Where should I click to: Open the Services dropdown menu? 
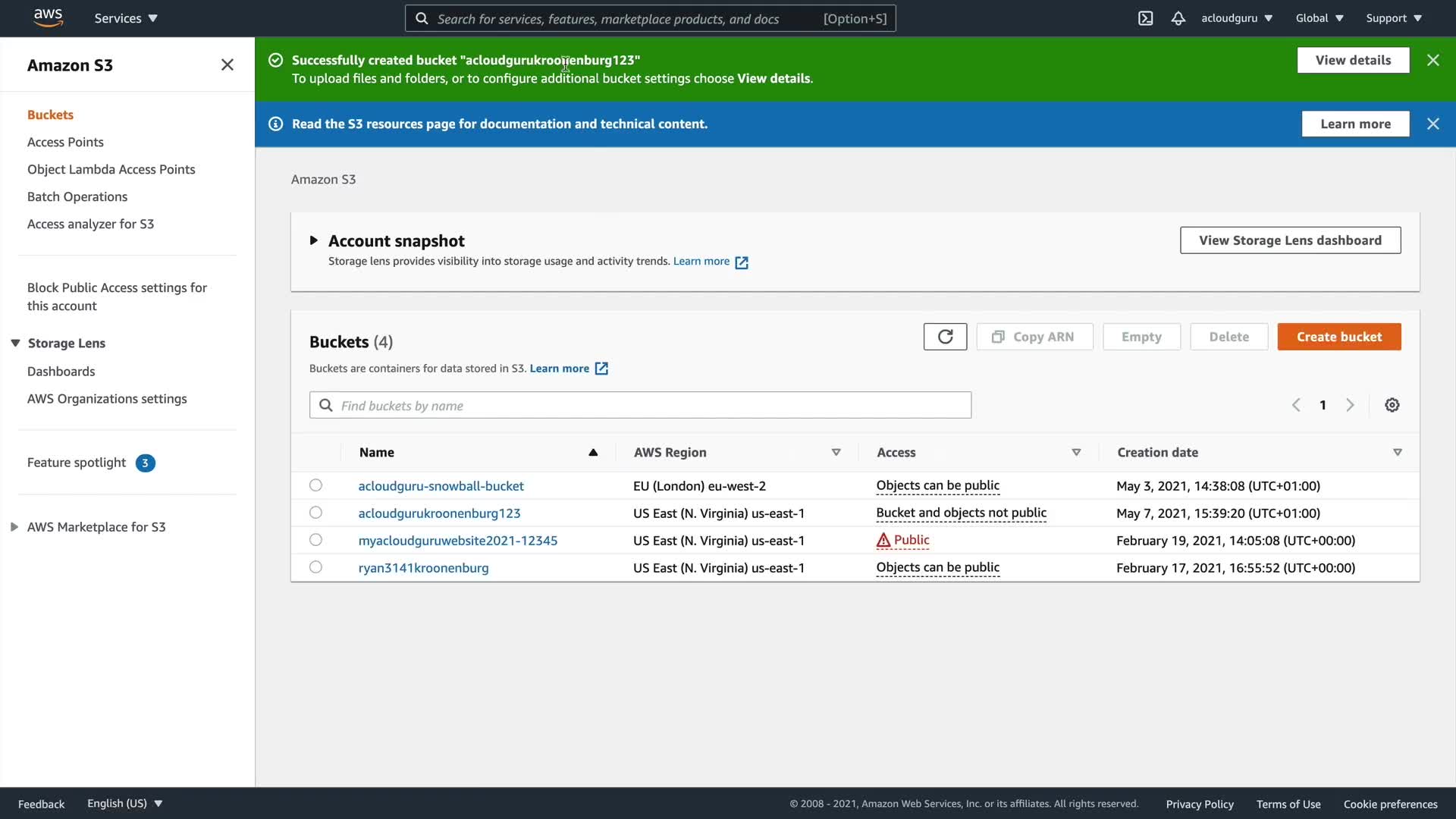click(x=125, y=18)
